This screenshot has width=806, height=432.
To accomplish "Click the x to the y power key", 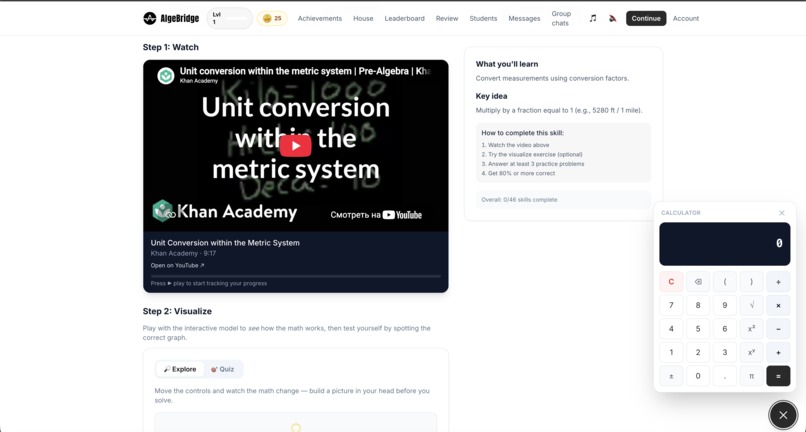I will 752,352.
